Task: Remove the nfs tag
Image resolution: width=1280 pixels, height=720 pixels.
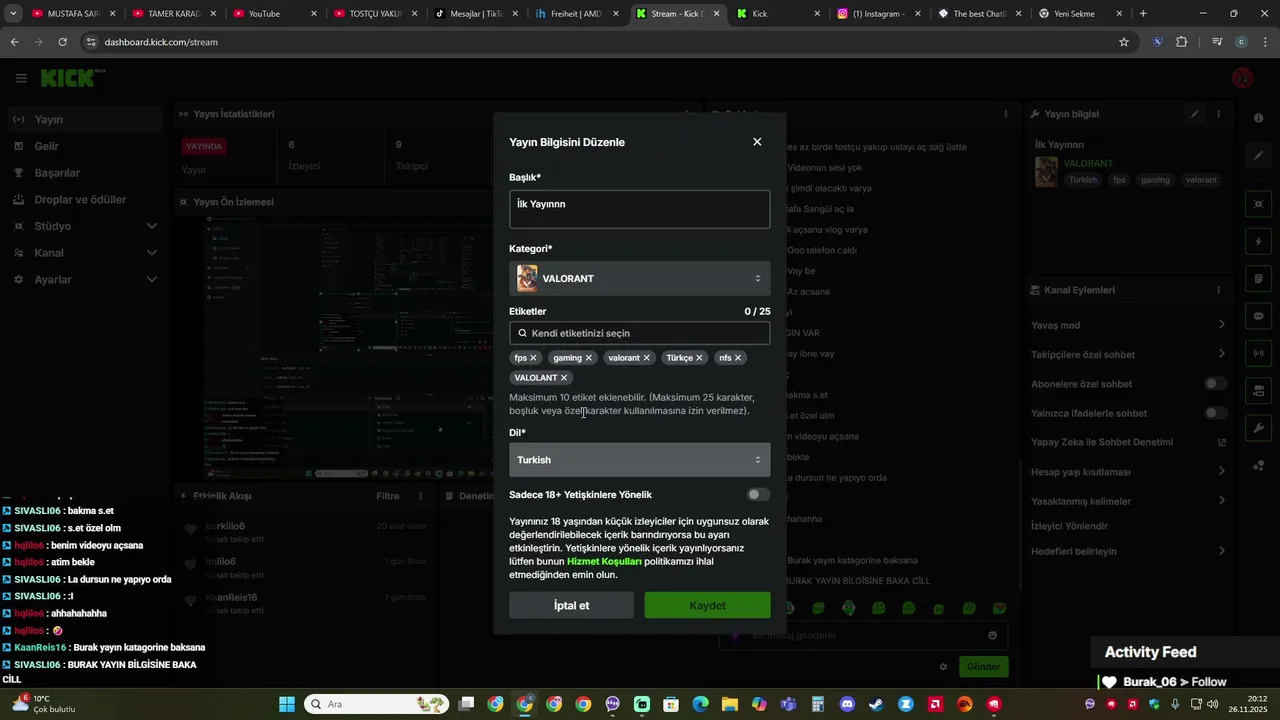Action: click(738, 358)
